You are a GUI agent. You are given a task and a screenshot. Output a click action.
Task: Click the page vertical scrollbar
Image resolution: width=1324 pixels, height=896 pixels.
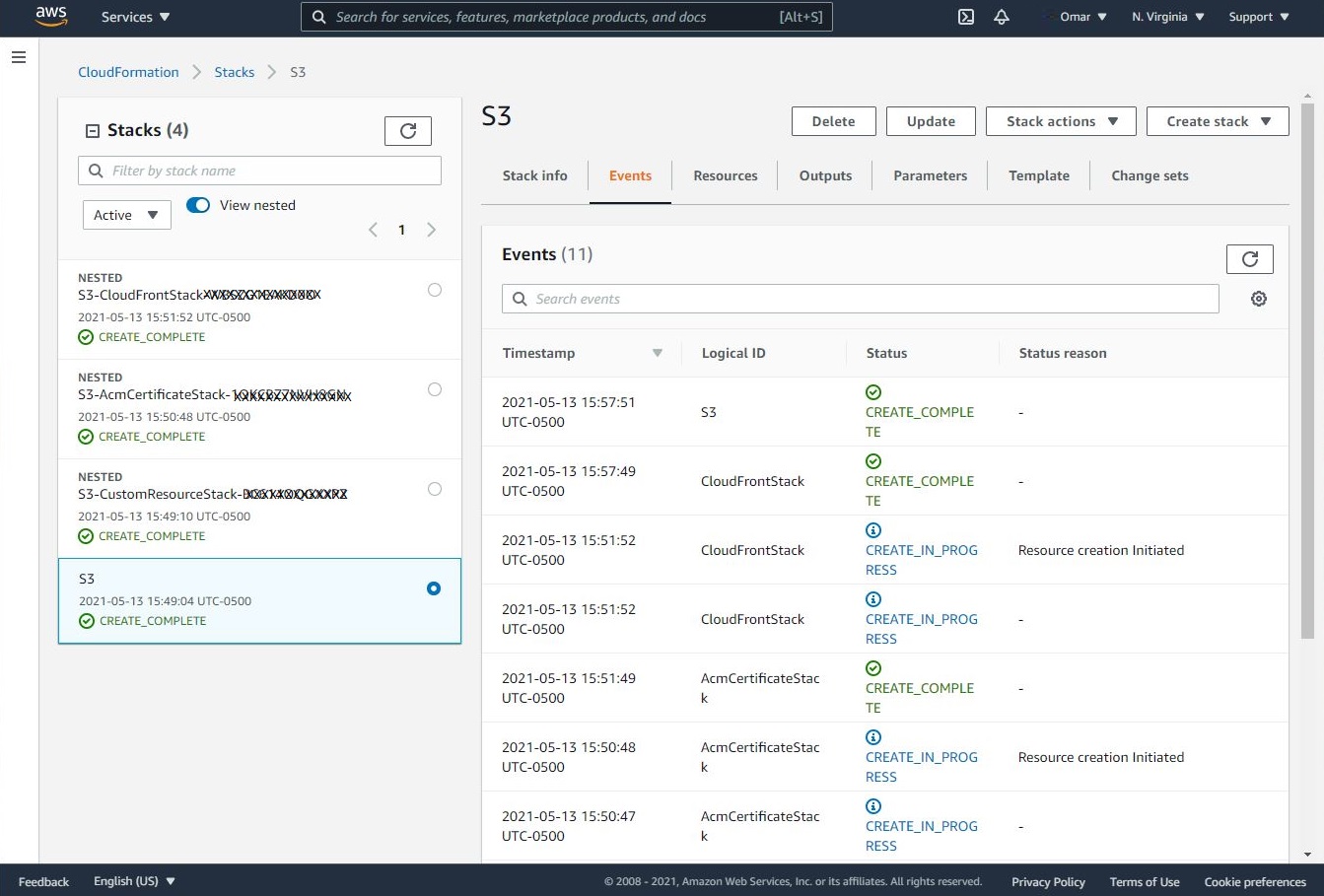[1307, 371]
